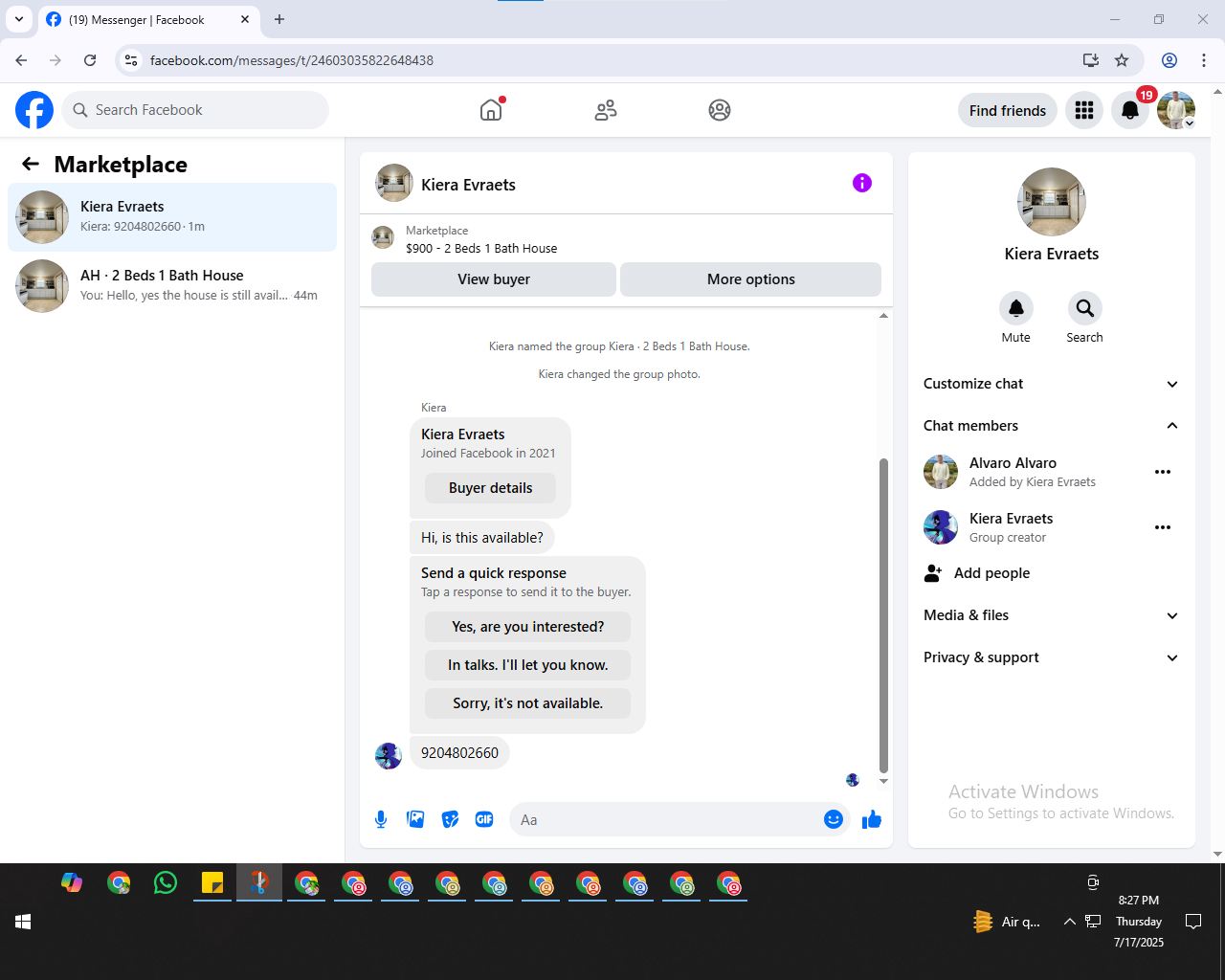Click the Facebook logo icon
Viewport: 1225px width, 980px height.
pyautogui.click(x=34, y=110)
